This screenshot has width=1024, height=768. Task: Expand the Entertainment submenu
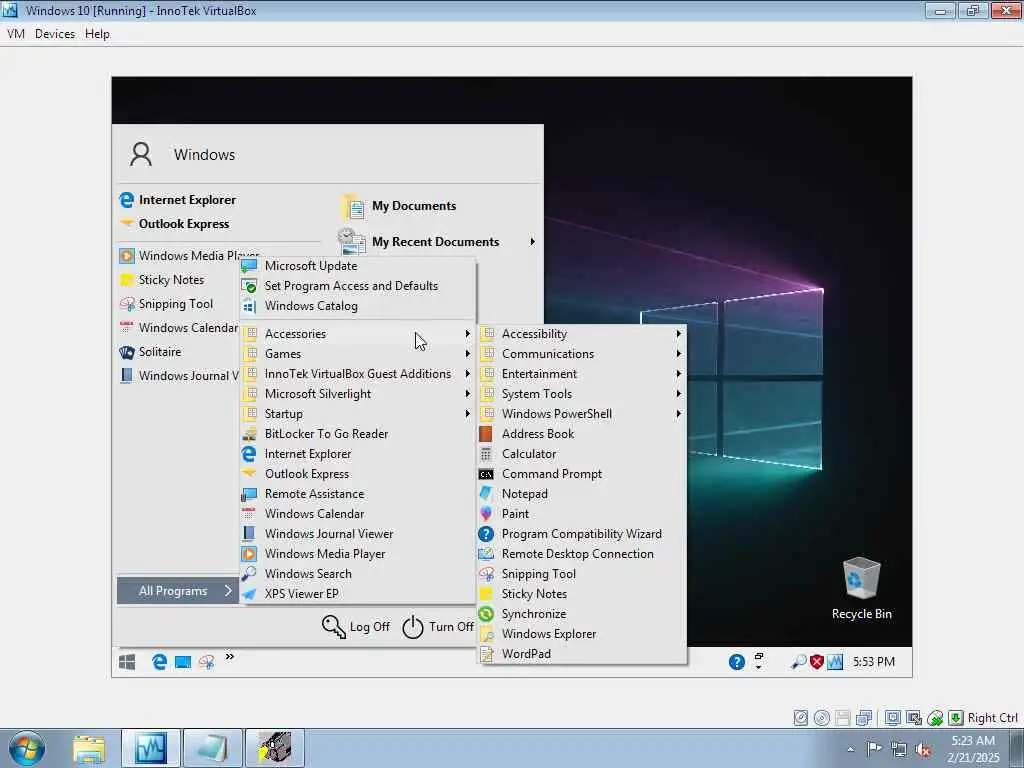tap(582, 374)
